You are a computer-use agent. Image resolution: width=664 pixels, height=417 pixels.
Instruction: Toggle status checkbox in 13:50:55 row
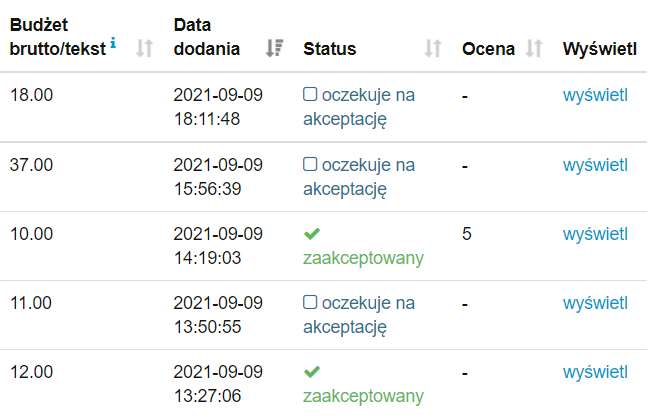click(x=310, y=302)
